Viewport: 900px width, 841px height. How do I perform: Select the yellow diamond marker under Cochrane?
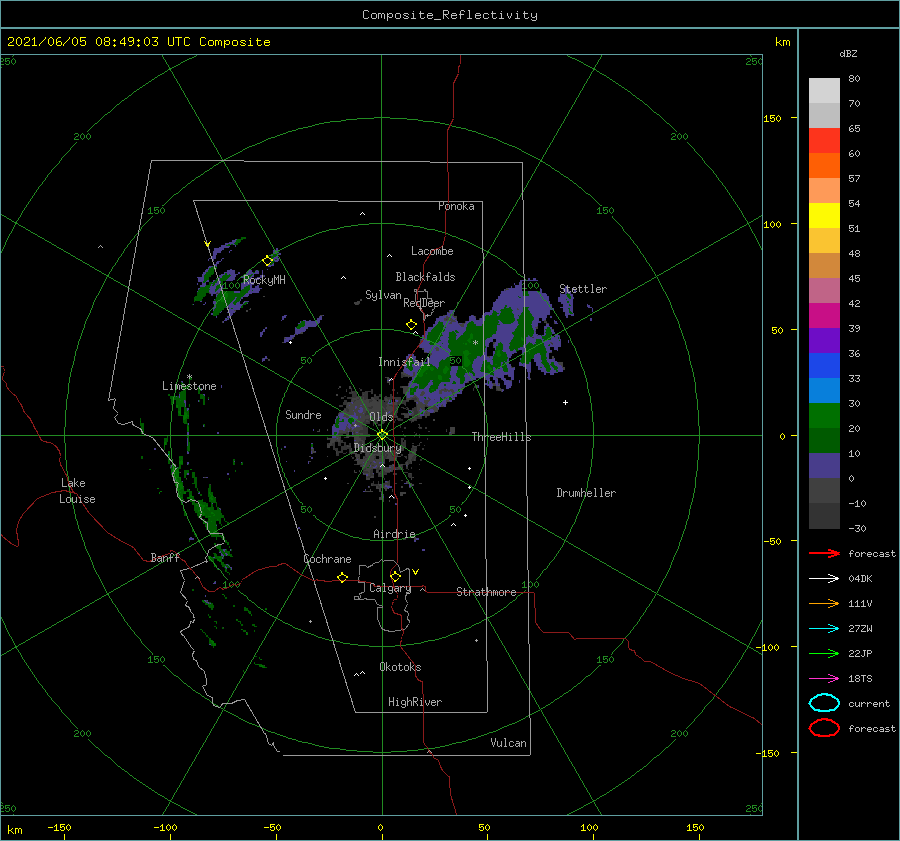pos(343,578)
